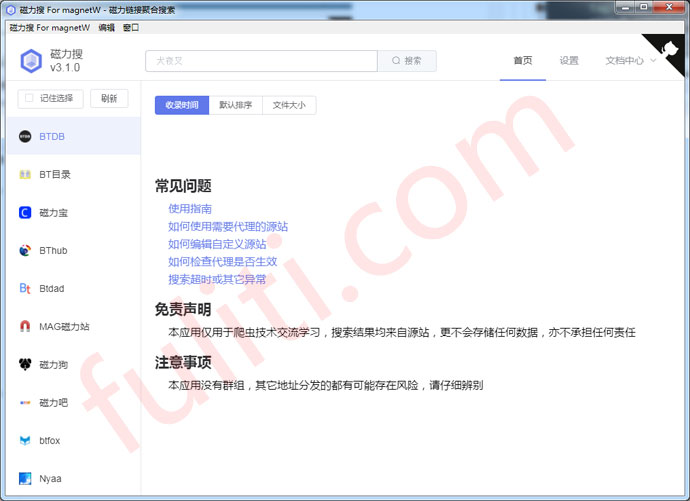Viewport: 690px width, 501px height.
Task: Open the 编辑 menu
Action: tap(106, 28)
